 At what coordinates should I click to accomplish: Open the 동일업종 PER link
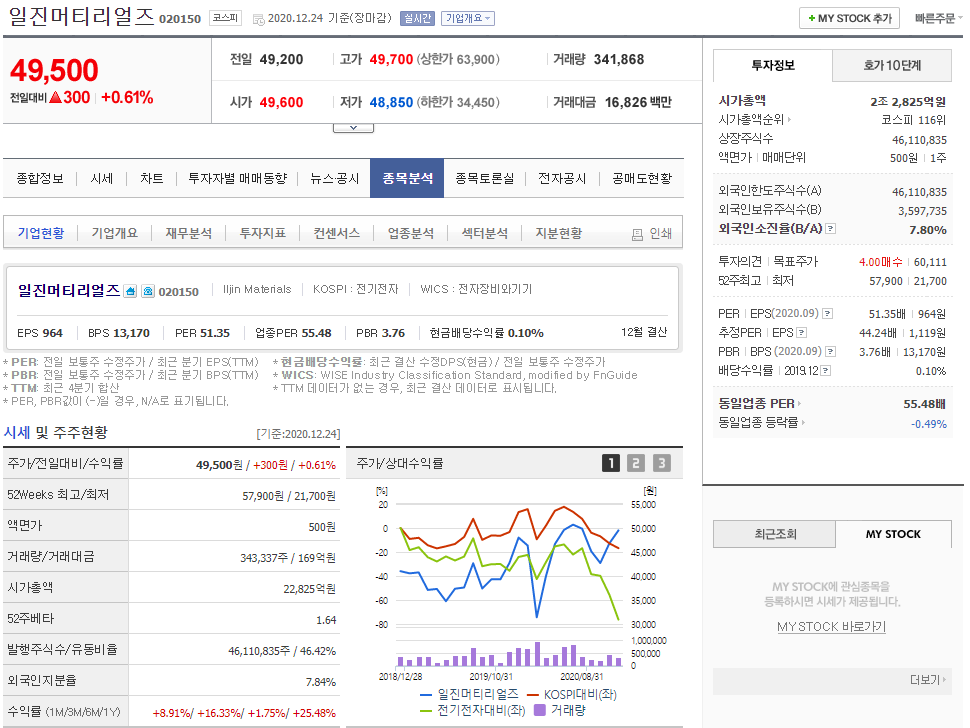pos(760,404)
